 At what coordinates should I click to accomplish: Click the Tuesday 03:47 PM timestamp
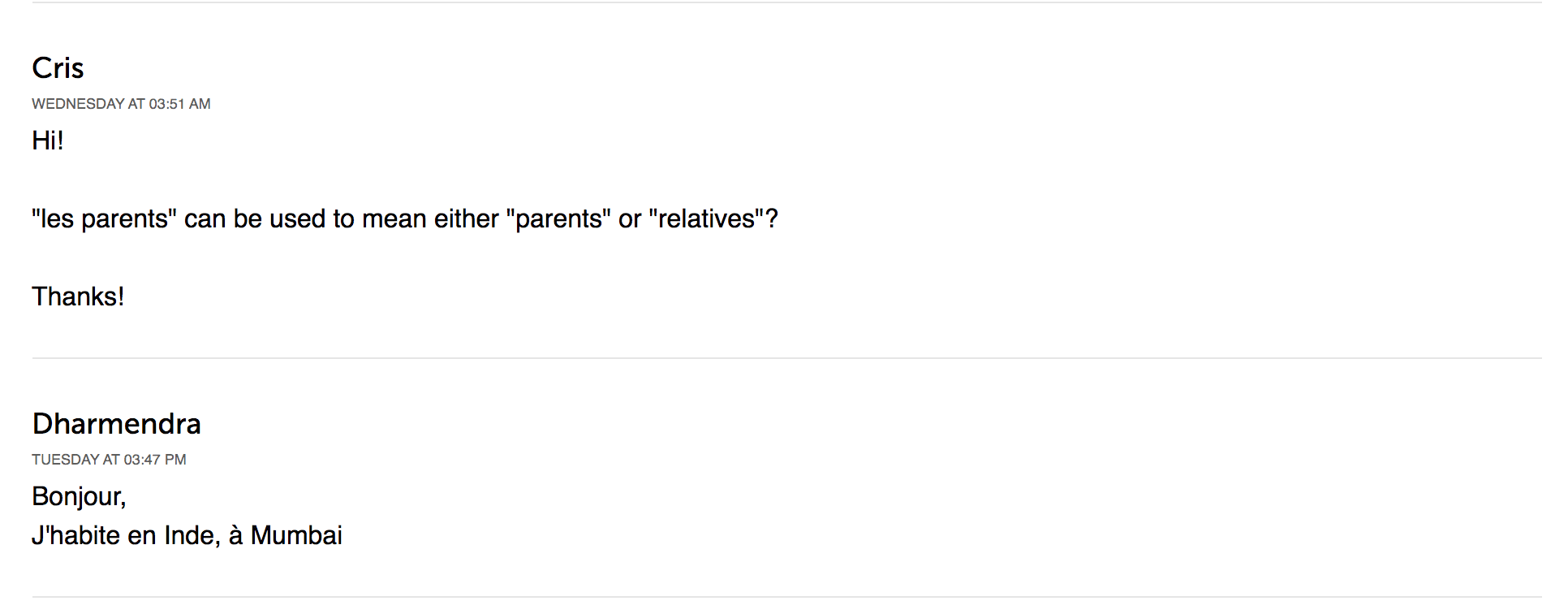click(109, 460)
